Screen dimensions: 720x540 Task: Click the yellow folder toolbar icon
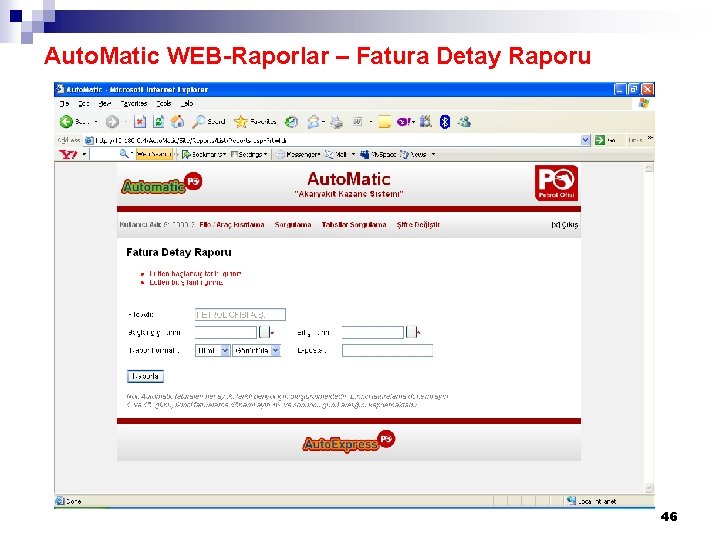click(385, 122)
